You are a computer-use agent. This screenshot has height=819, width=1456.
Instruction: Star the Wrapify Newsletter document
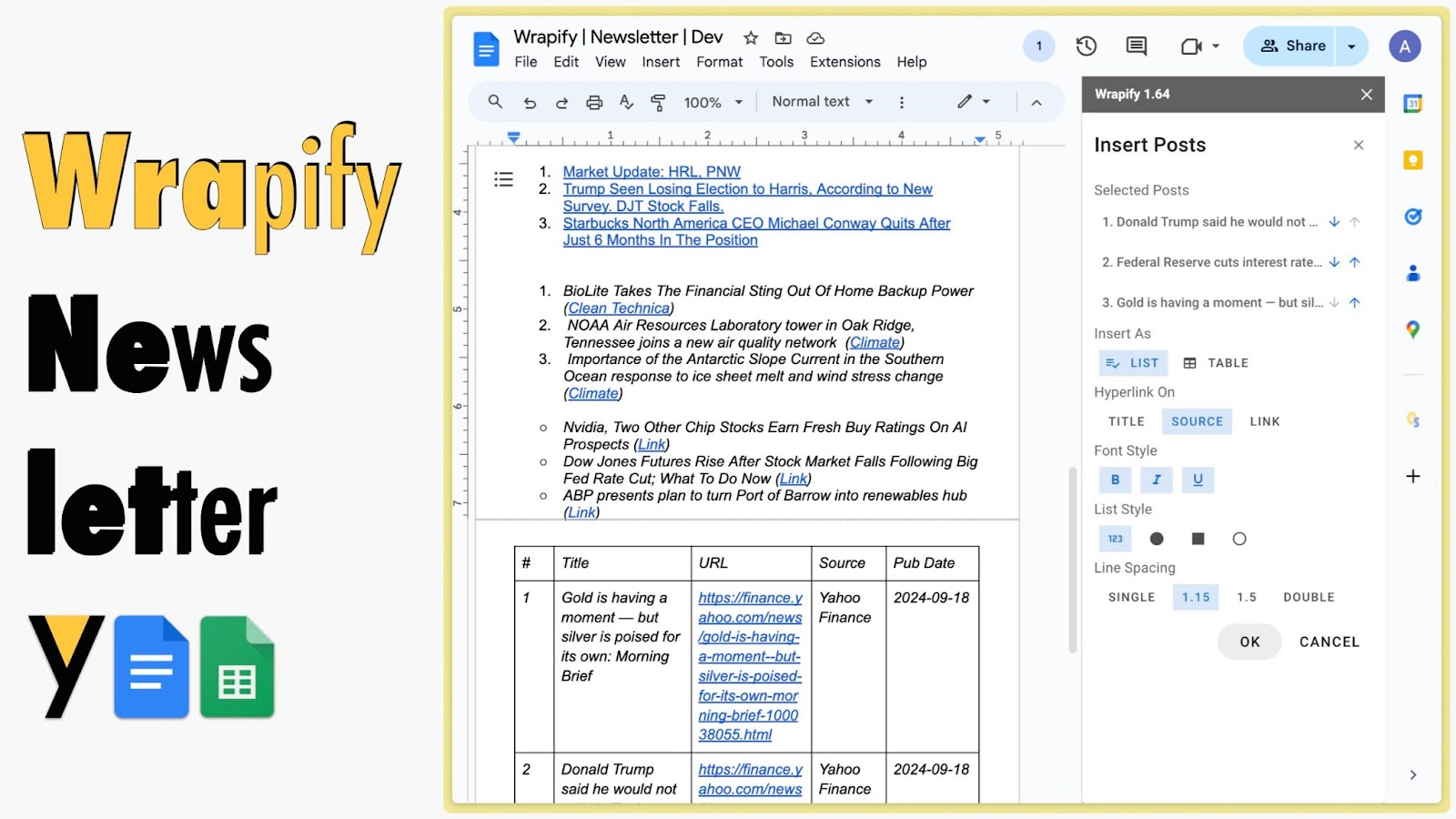(x=751, y=38)
